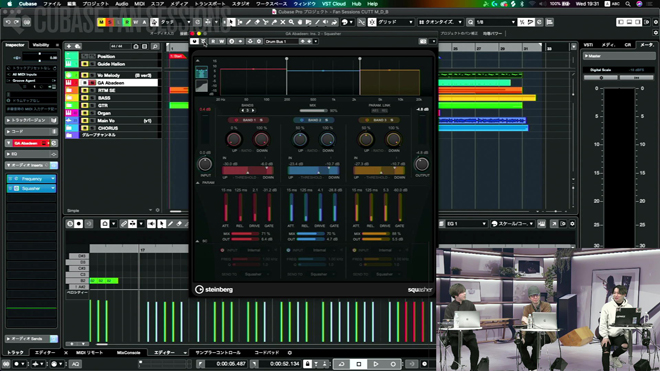Select the Mute X tool
This screenshot has width=660, height=371.
(x=283, y=22)
